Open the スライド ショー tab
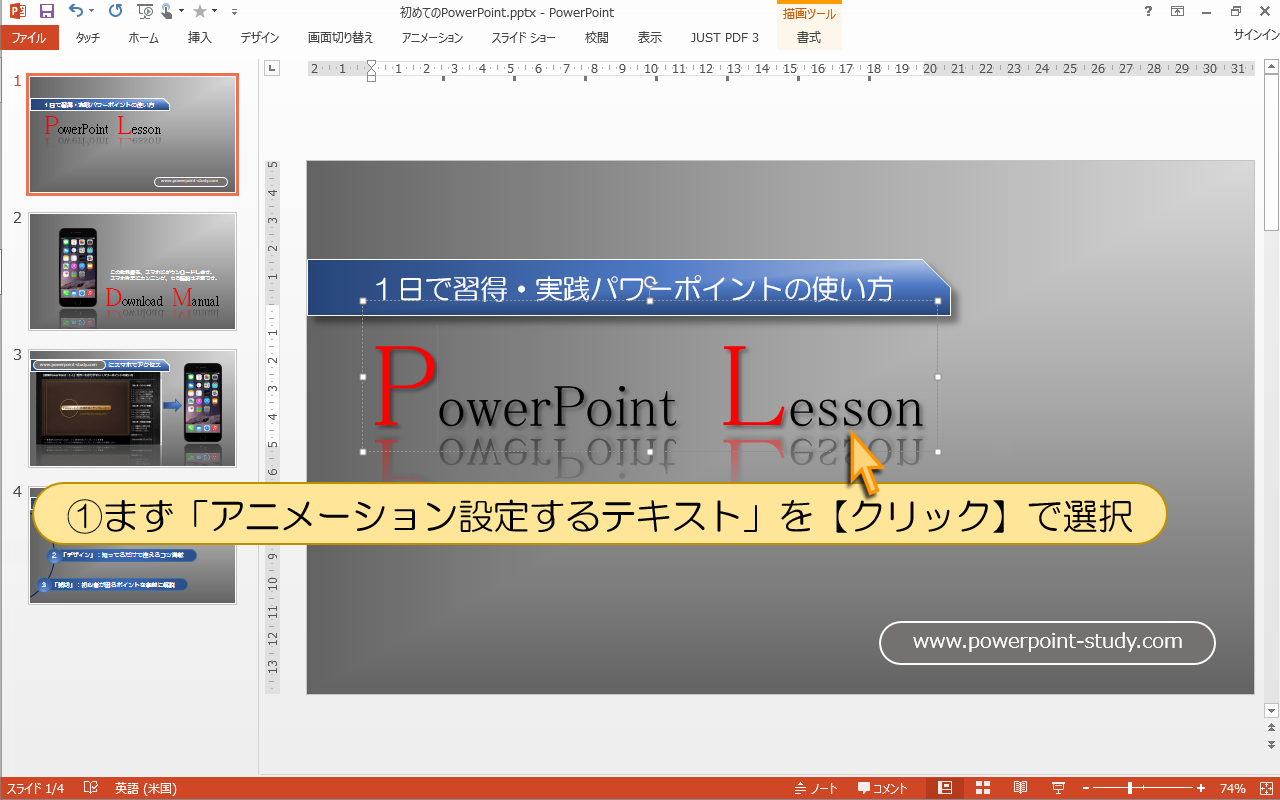This screenshot has height=800, width=1280. pos(524,38)
